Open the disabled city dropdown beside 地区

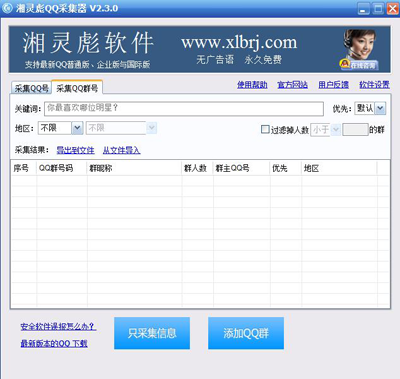tap(151, 128)
